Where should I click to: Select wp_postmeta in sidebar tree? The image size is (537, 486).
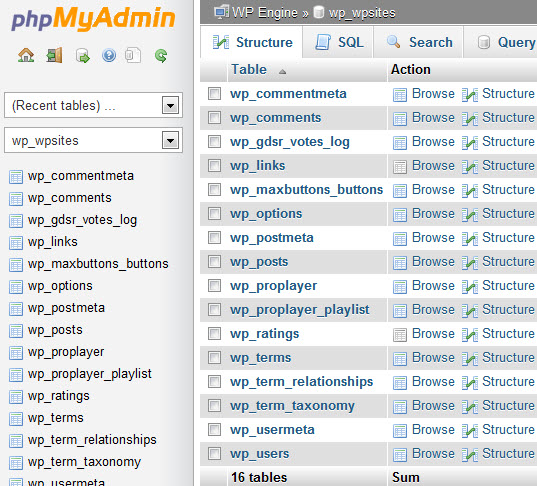pyautogui.click(x=66, y=308)
